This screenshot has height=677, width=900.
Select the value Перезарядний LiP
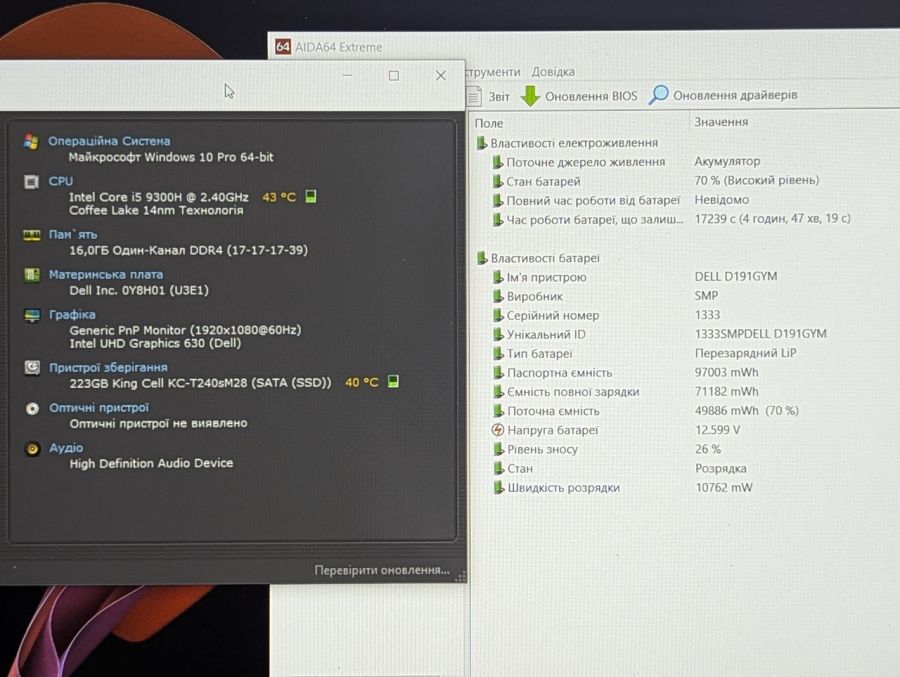tap(746, 353)
